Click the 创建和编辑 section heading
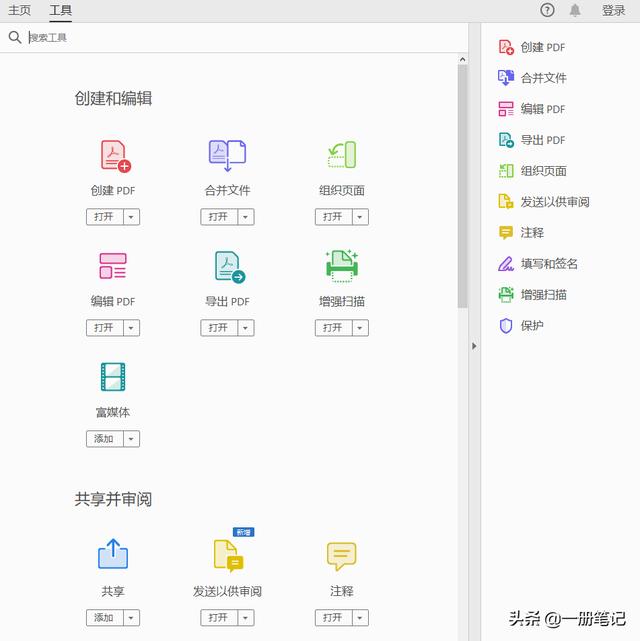 click(113, 99)
